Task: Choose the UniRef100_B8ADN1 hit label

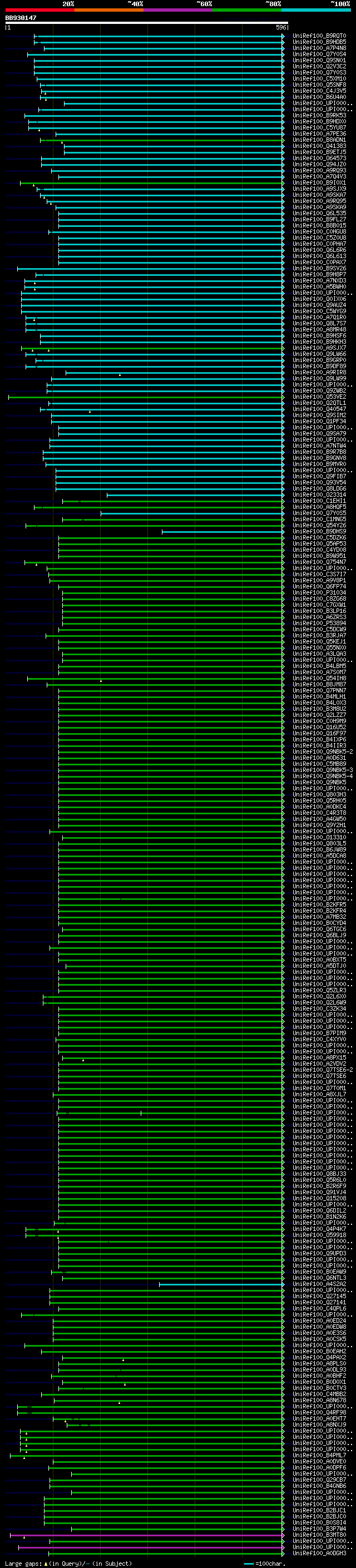Action: [319, 140]
